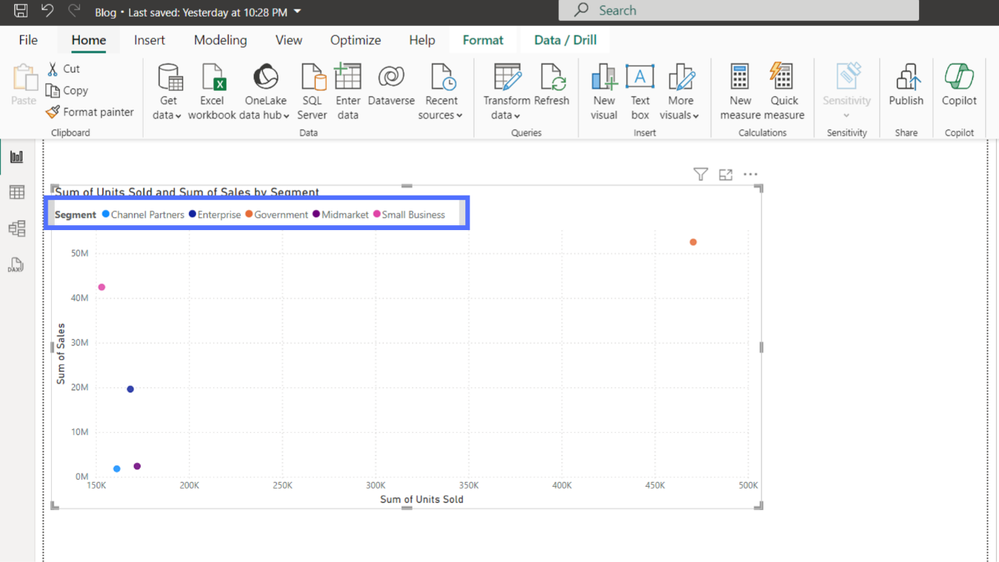This screenshot has width=999, height=562.
Task: Open the File menu
Action: point(28,40)
